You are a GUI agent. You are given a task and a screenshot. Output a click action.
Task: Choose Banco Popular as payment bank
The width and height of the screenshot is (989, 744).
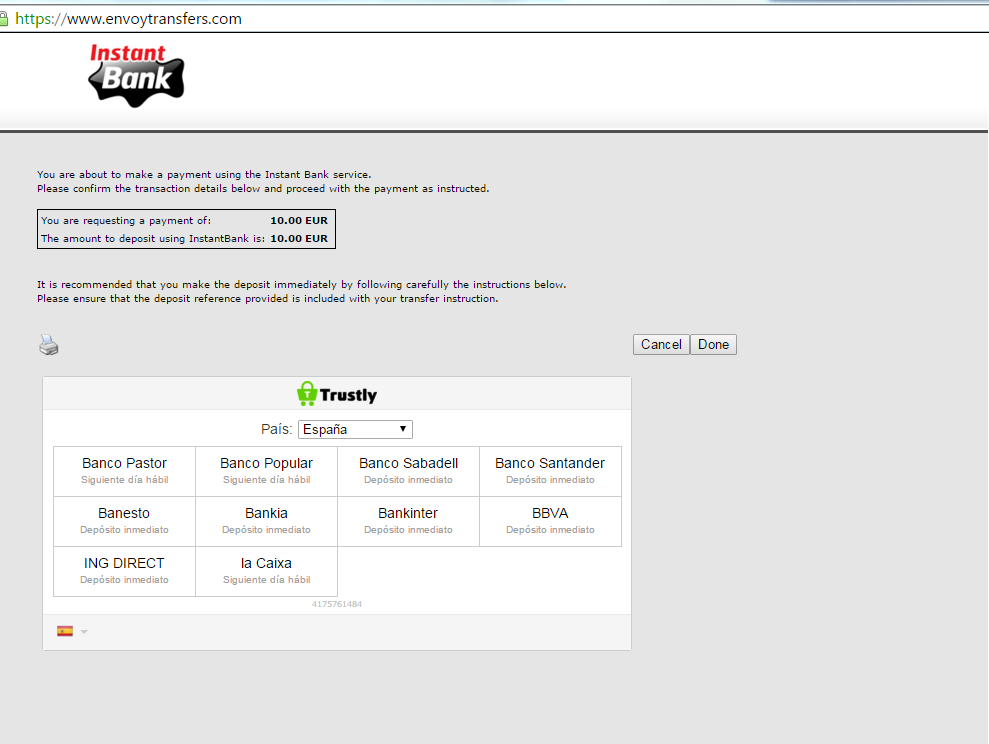266,471
